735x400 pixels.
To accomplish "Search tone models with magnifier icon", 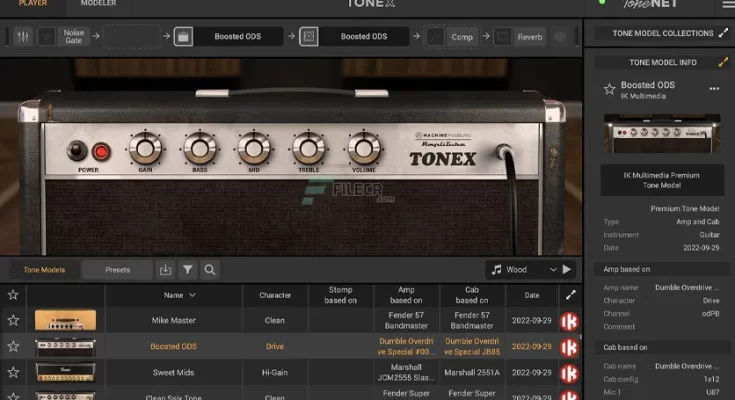I will (x=210, y=270).
